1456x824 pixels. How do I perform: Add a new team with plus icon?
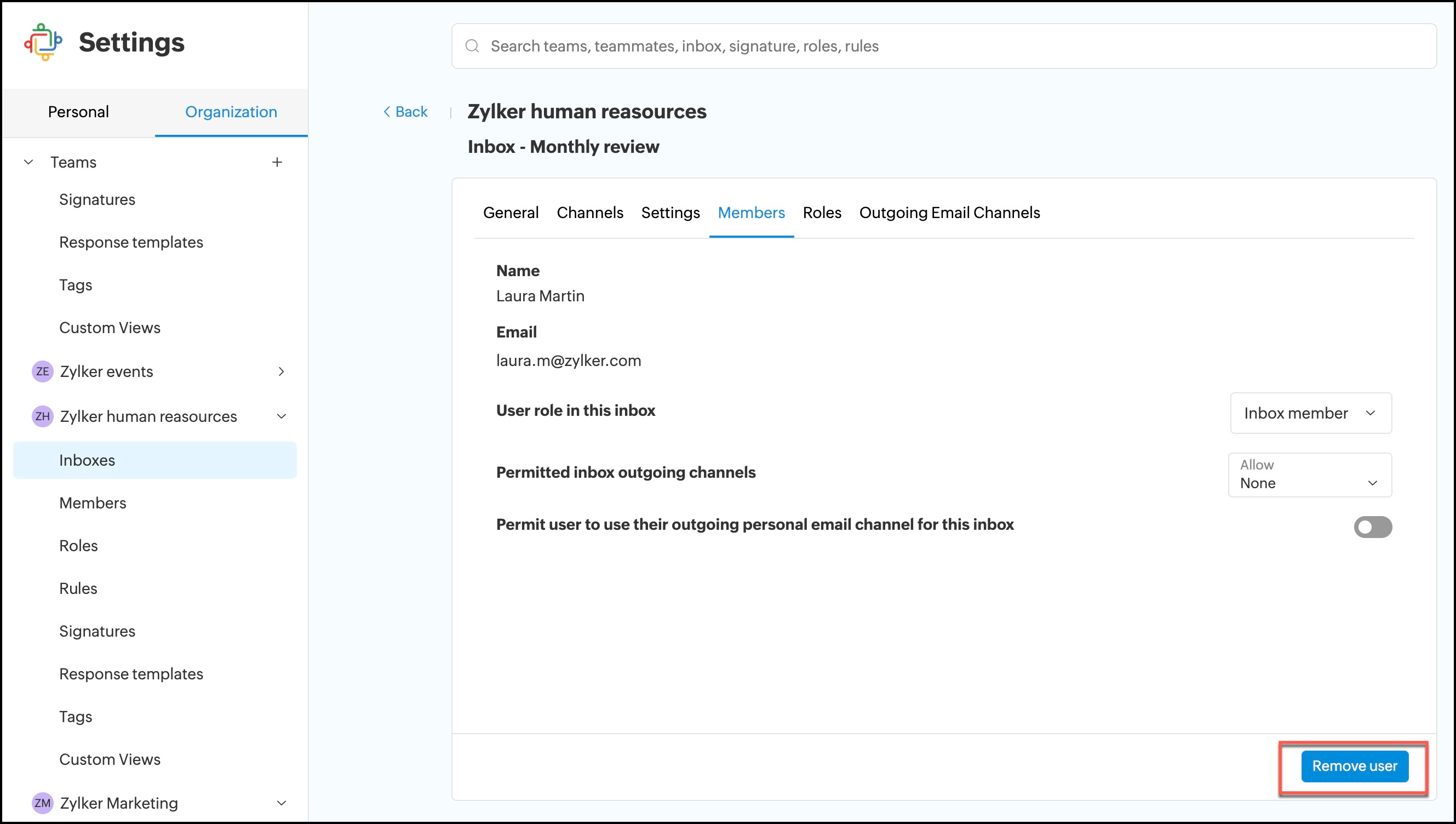[x=277, y=162]
